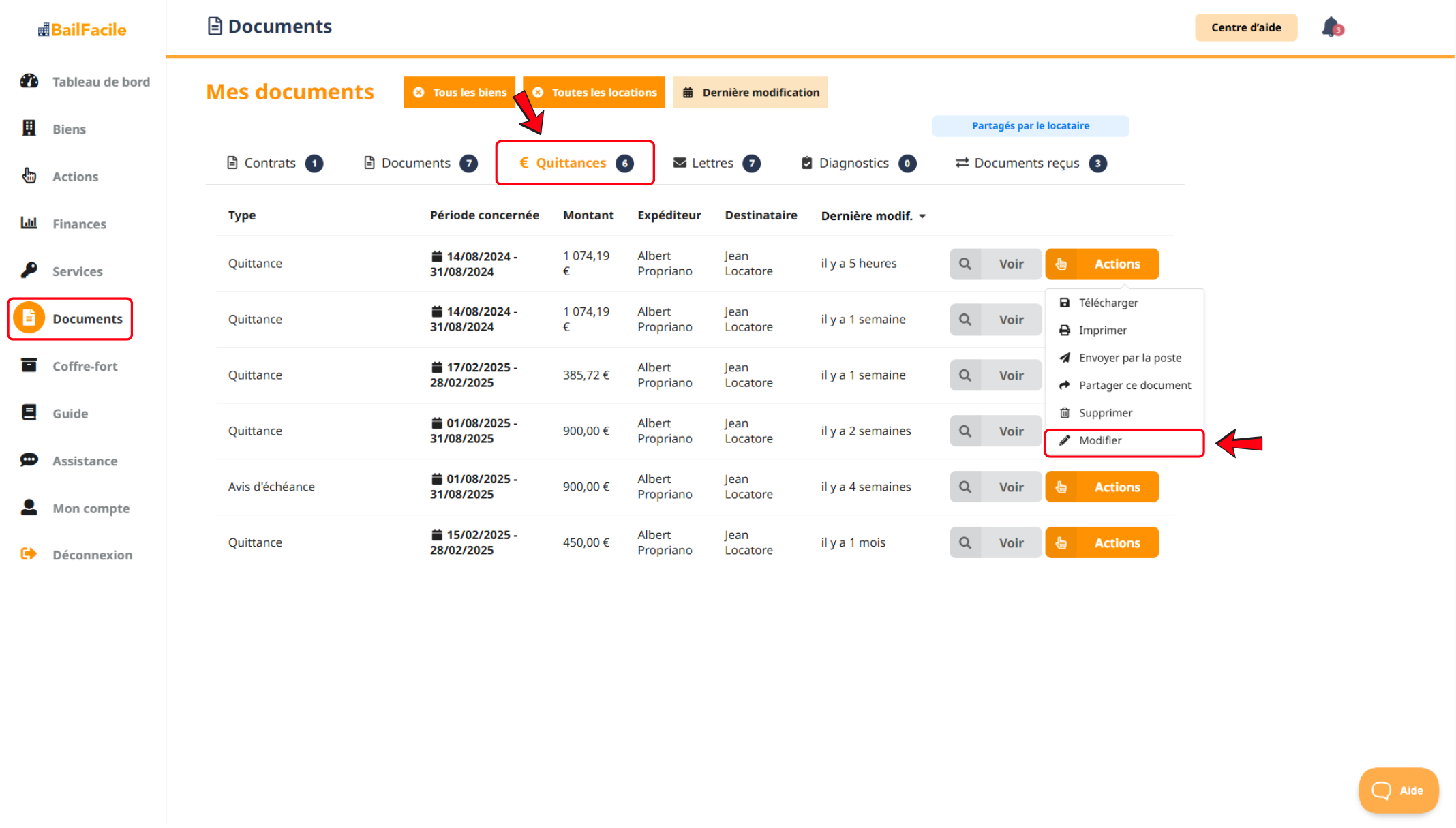Remove the Tous les biens filter
Viewport: 1456px width, 828px height.
coord(419,92)
